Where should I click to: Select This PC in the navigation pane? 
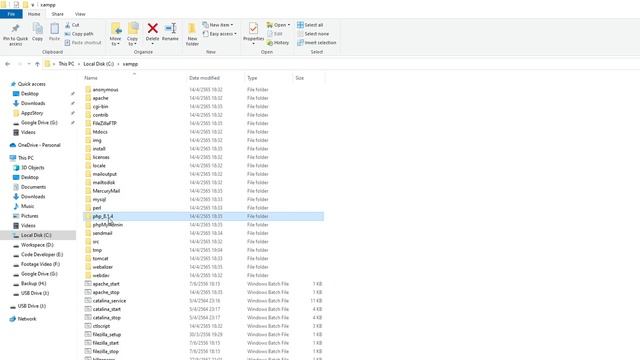coord(26,158)
